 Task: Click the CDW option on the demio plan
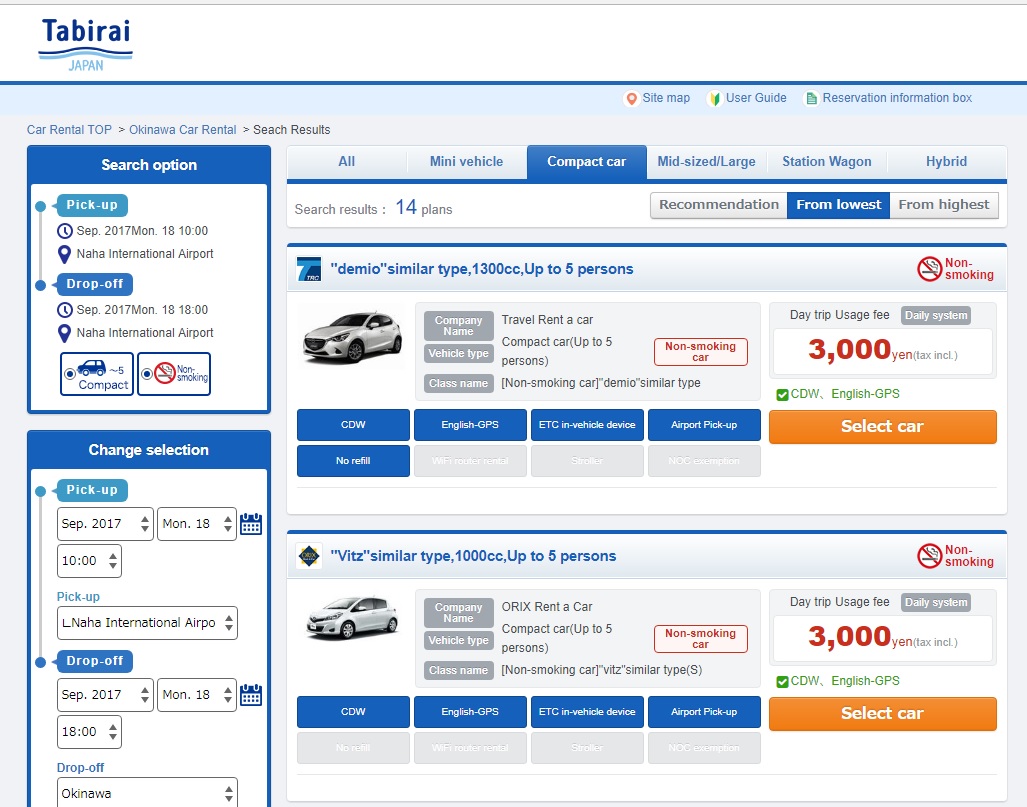tap(354, 425)
